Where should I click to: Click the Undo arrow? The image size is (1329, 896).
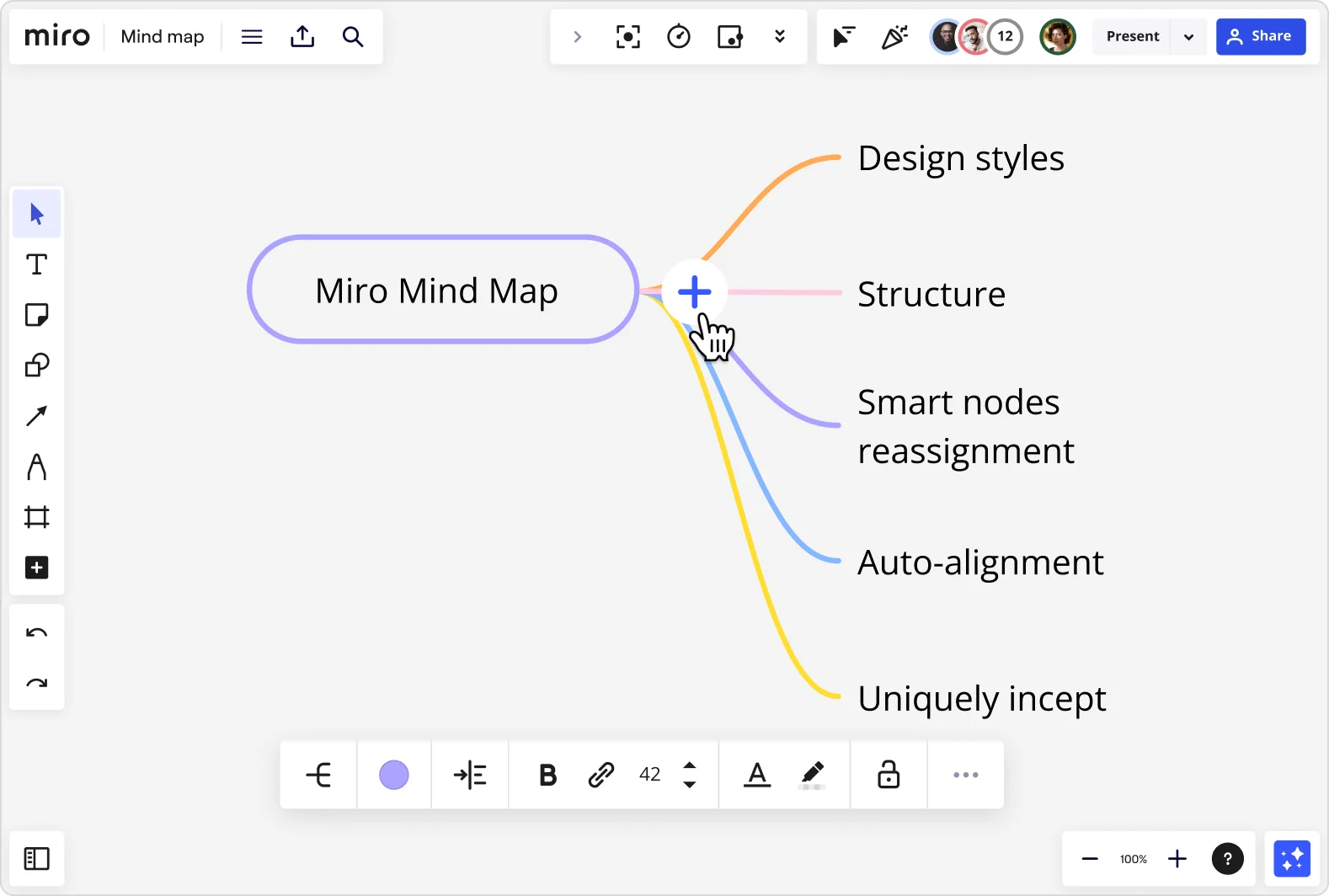point(37,632)
